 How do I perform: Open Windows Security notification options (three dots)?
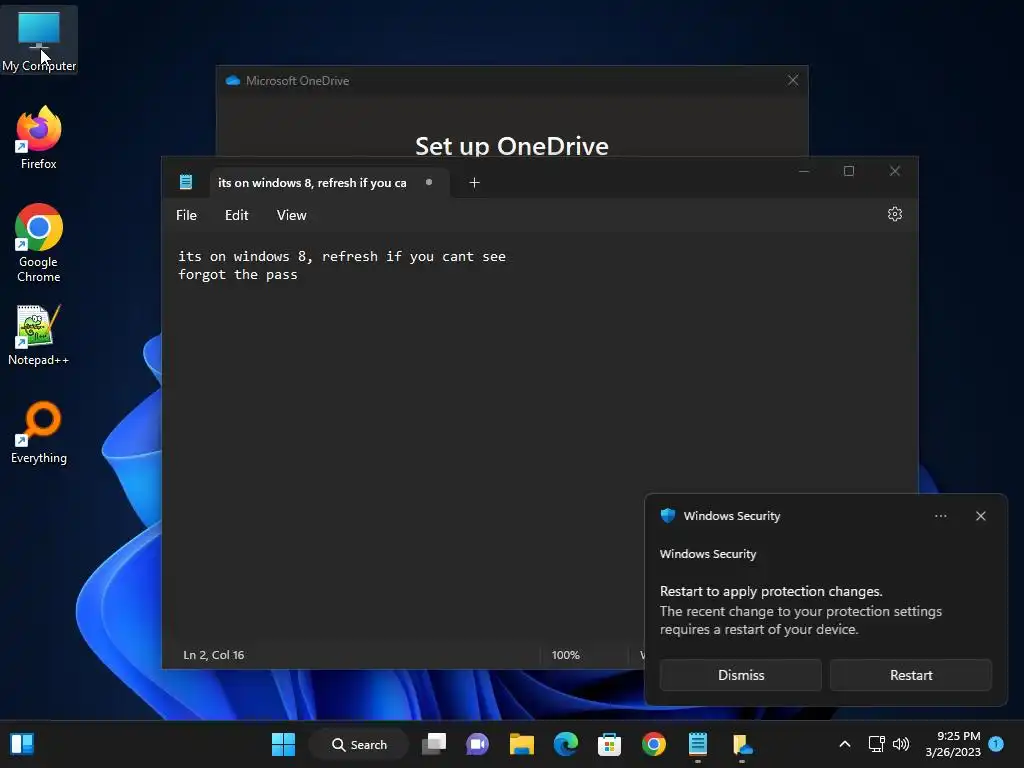(940, 516)
